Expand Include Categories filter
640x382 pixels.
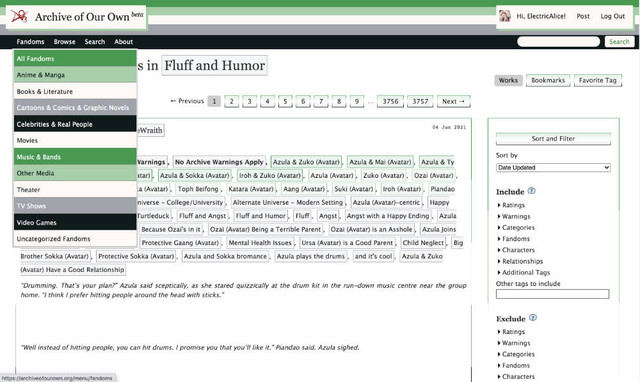[x=516, y=227]
